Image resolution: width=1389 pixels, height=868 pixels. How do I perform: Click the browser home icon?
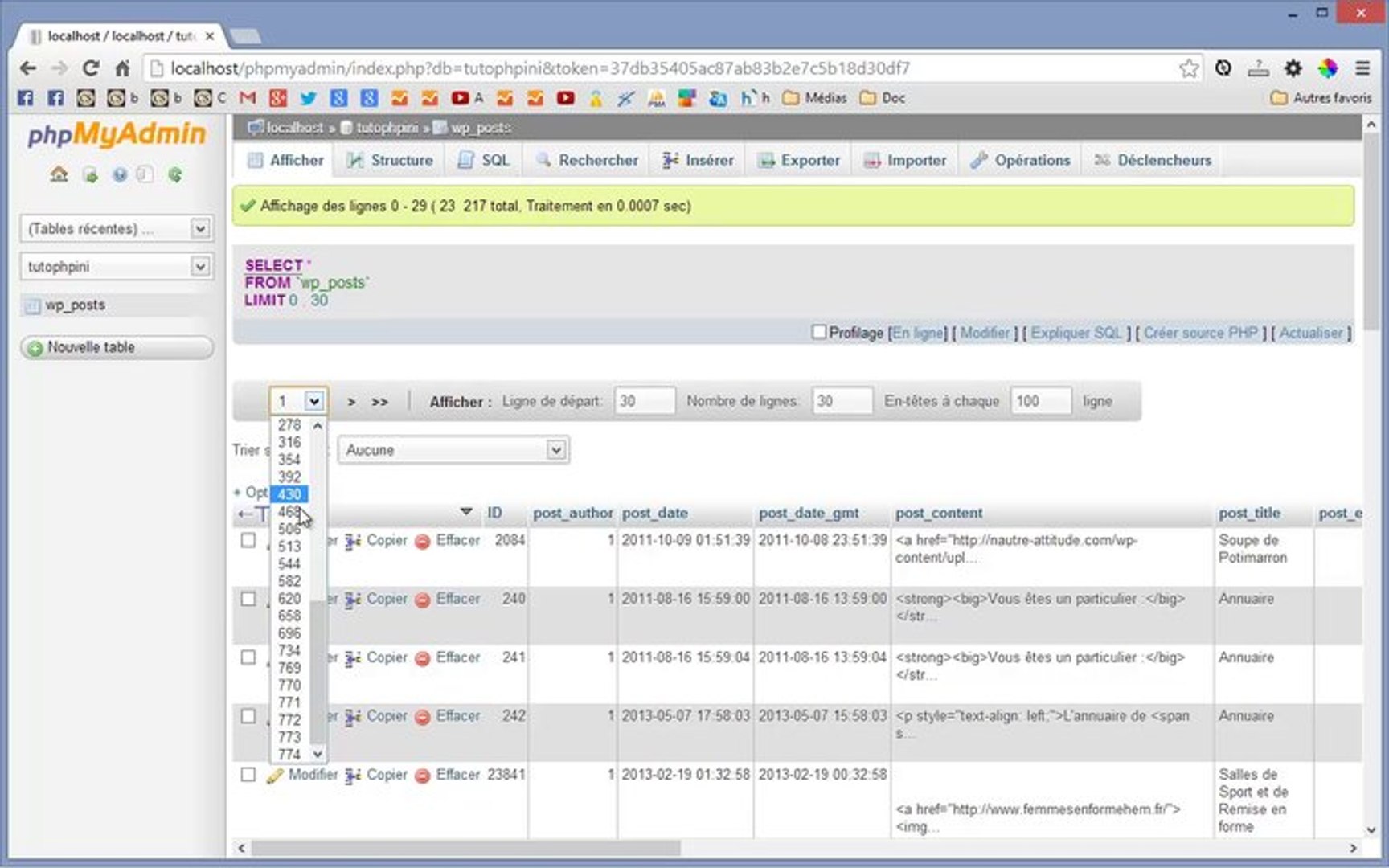[x=122, y=68]
